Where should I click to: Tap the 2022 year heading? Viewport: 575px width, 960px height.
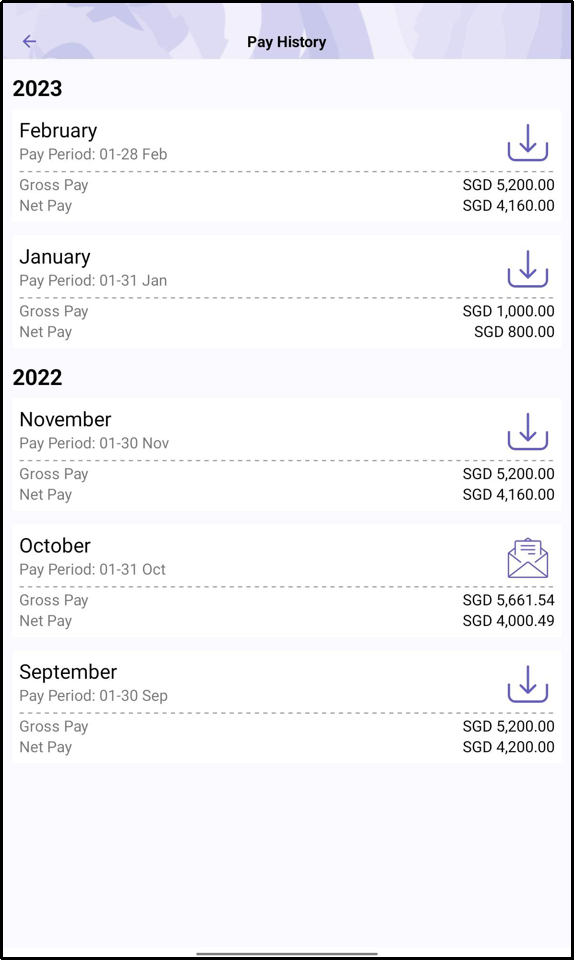(x=37, y=377)
